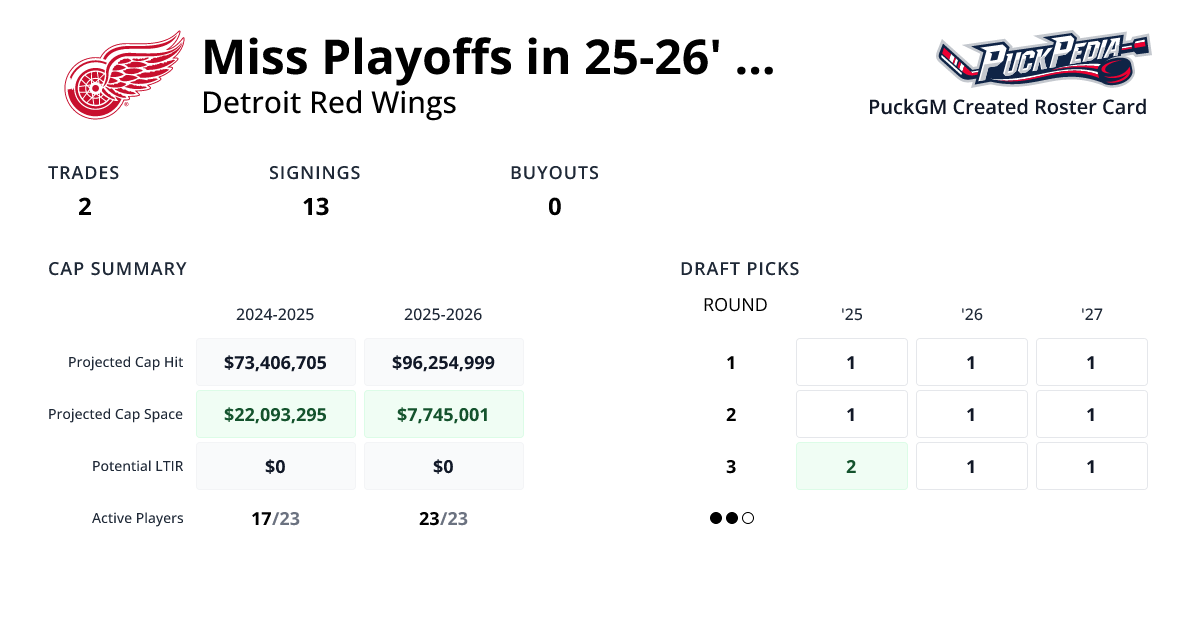This screenshot has width=1200, height=630.
Task: Click the round 1 '27 draft pick box
Action: (x=1091, y=362)
